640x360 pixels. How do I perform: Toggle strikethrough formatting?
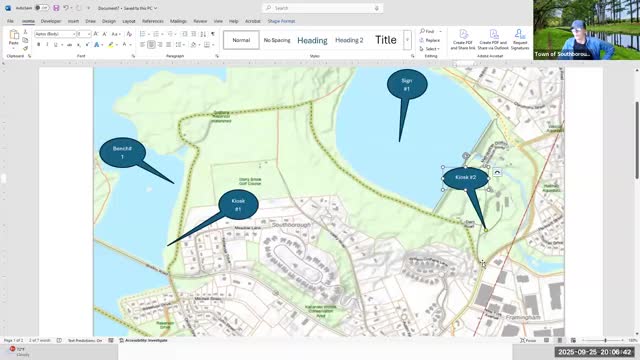(70, 44)
